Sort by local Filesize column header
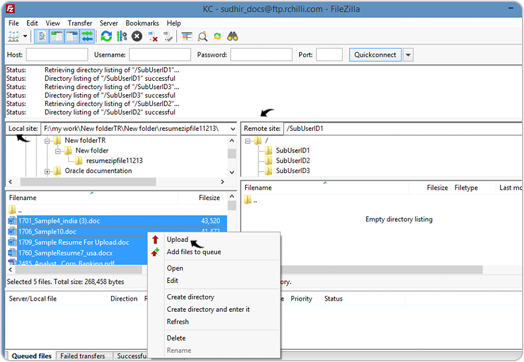This screenshot has width=524, height=362. tap(203, 198)
